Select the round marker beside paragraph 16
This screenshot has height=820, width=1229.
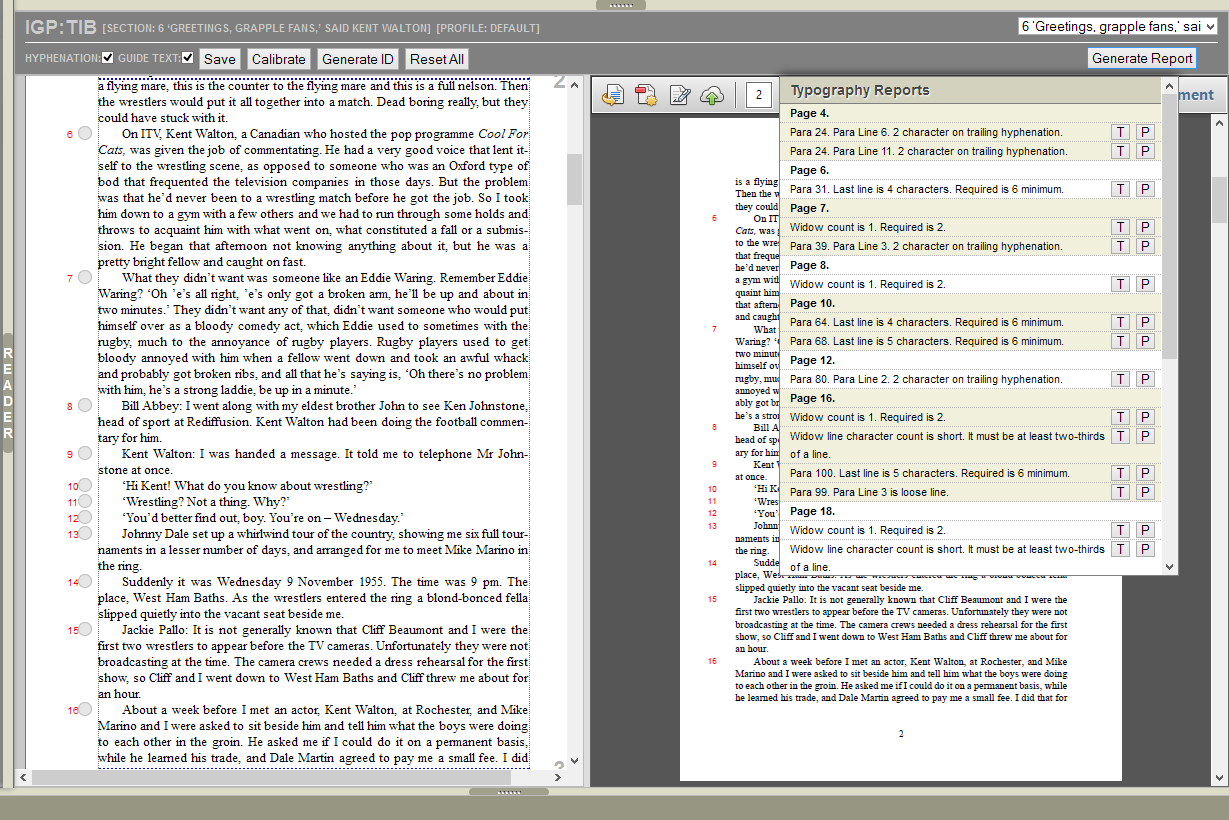point(85,710)
